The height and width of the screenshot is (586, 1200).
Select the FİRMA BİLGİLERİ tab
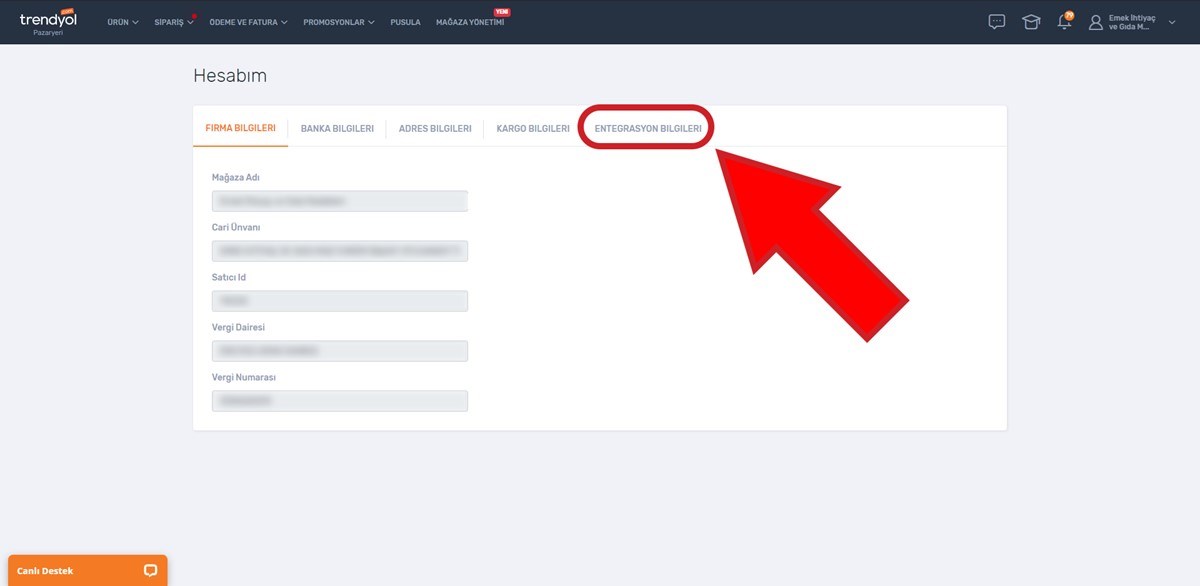pyautogui.click(x=240, y=128)
